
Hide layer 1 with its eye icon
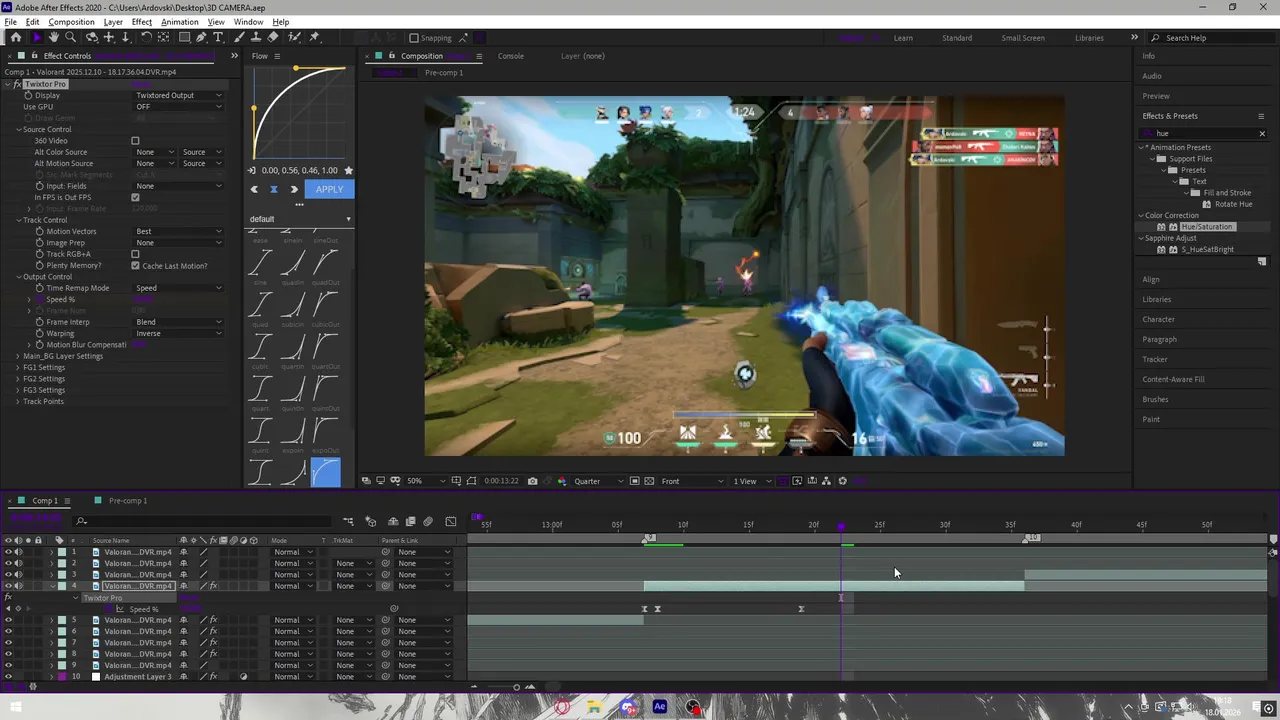(8, 552)
